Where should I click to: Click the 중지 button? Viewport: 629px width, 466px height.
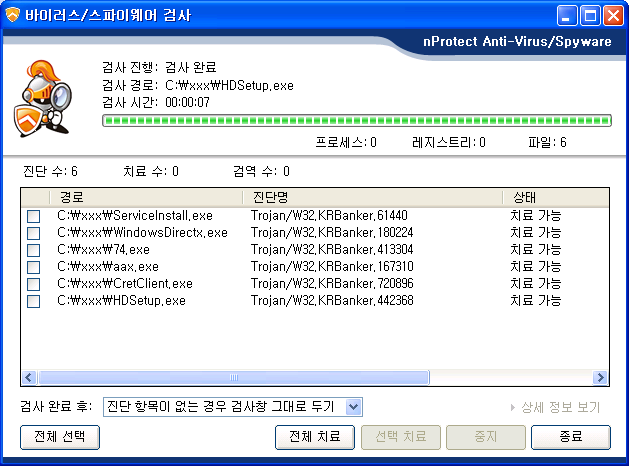point(486,437)
